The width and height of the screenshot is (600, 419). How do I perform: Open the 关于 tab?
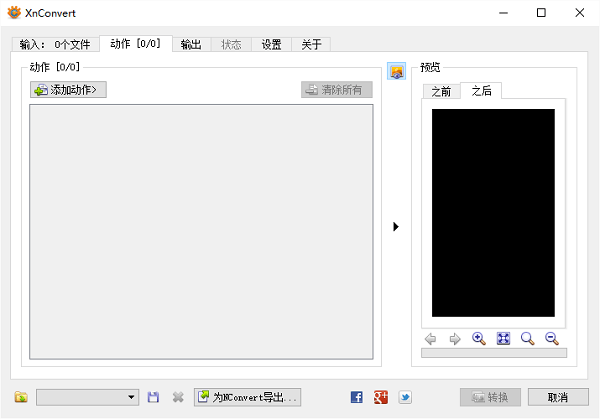tap(311, 44)
